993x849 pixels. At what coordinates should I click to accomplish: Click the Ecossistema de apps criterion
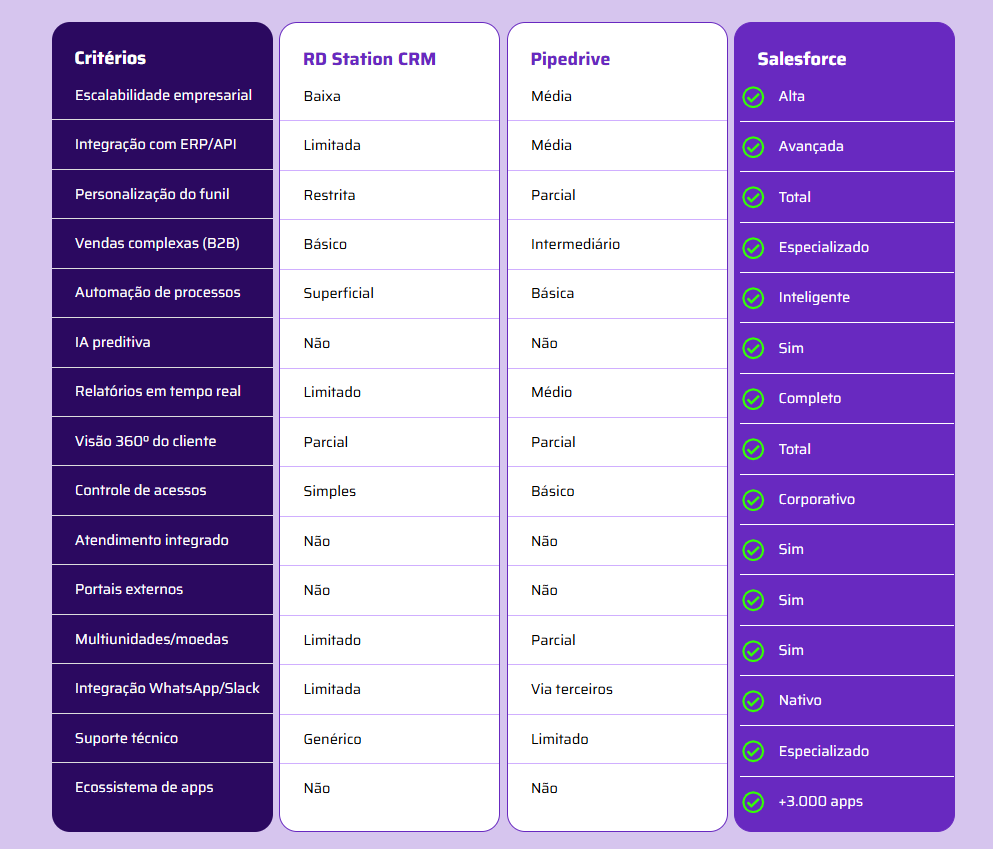click(x=144, y=788)
